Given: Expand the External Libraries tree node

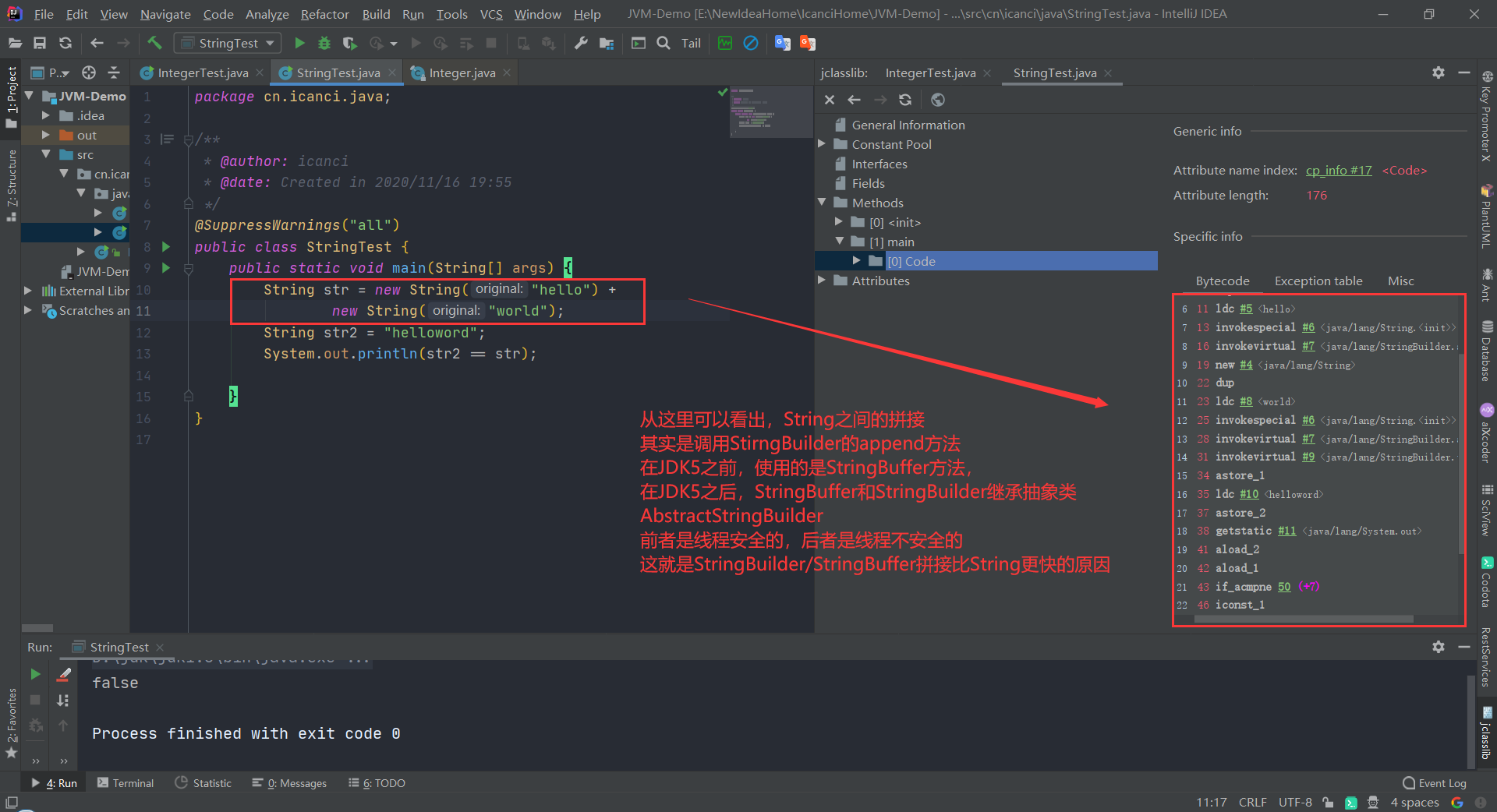Looking at the screenshot, I should coord(28,291).
